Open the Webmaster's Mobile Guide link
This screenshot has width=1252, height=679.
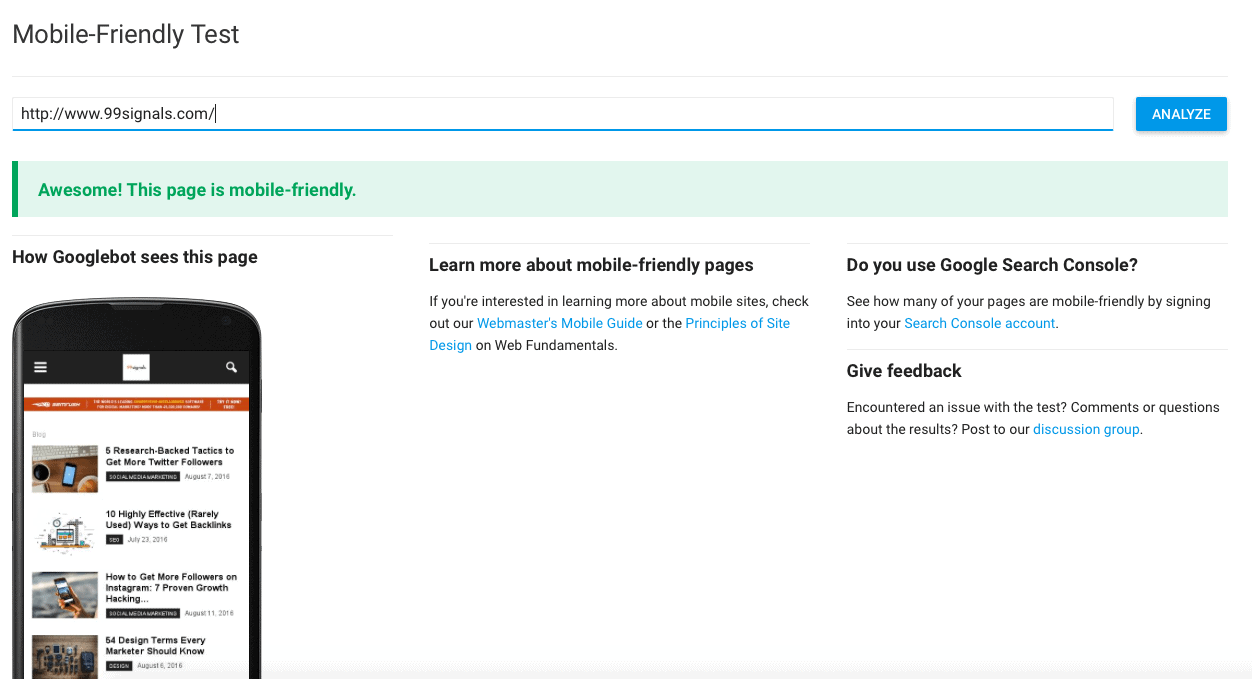[x=559, y=323]
